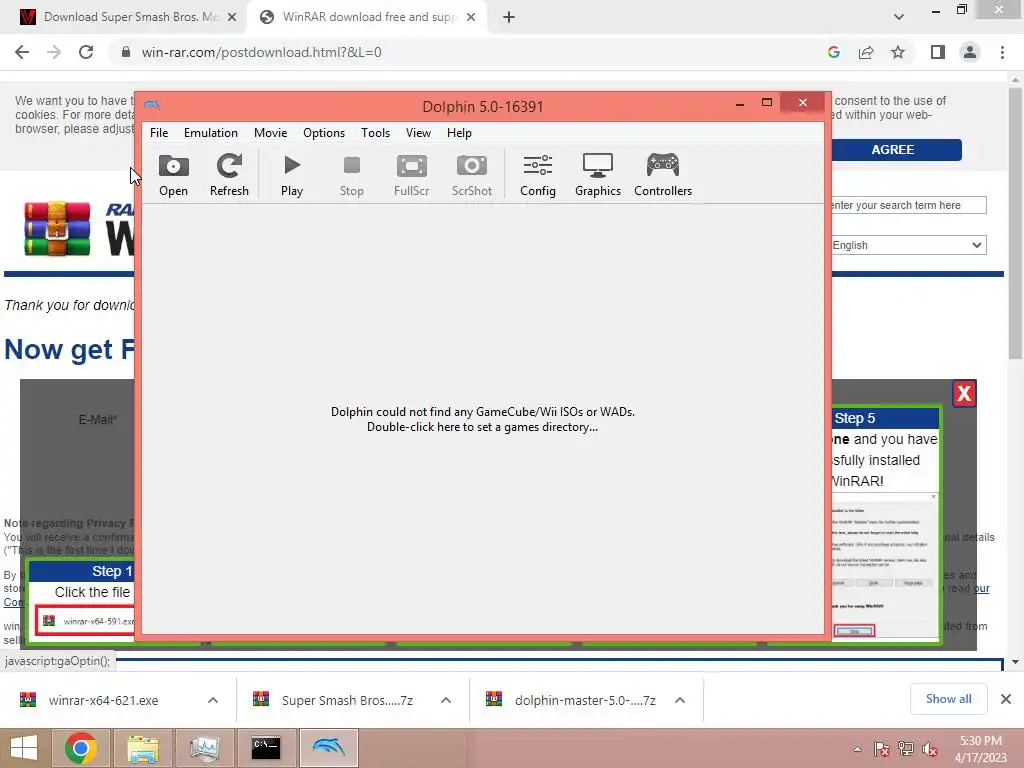Click the muted volume tray icon

[930, 749]
